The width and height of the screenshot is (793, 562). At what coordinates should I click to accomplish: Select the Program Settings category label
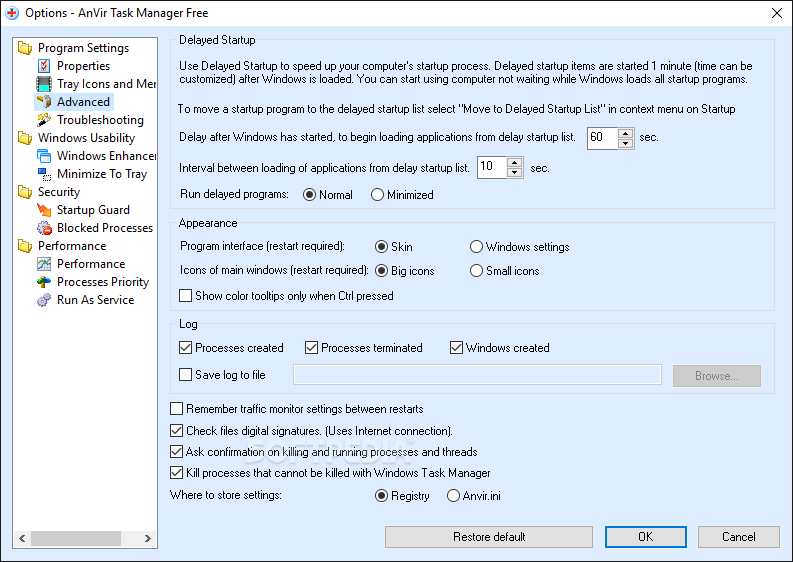point(83,48)
